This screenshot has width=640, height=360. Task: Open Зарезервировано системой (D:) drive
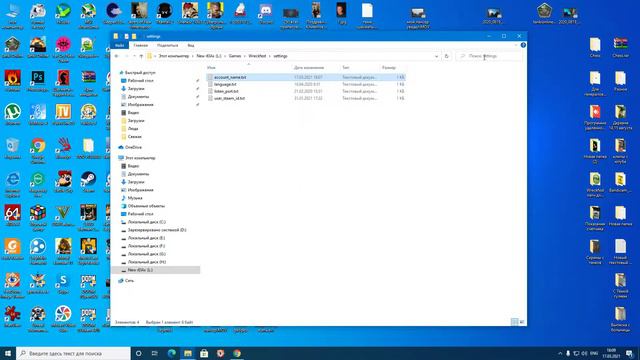[x=157, y=230]
